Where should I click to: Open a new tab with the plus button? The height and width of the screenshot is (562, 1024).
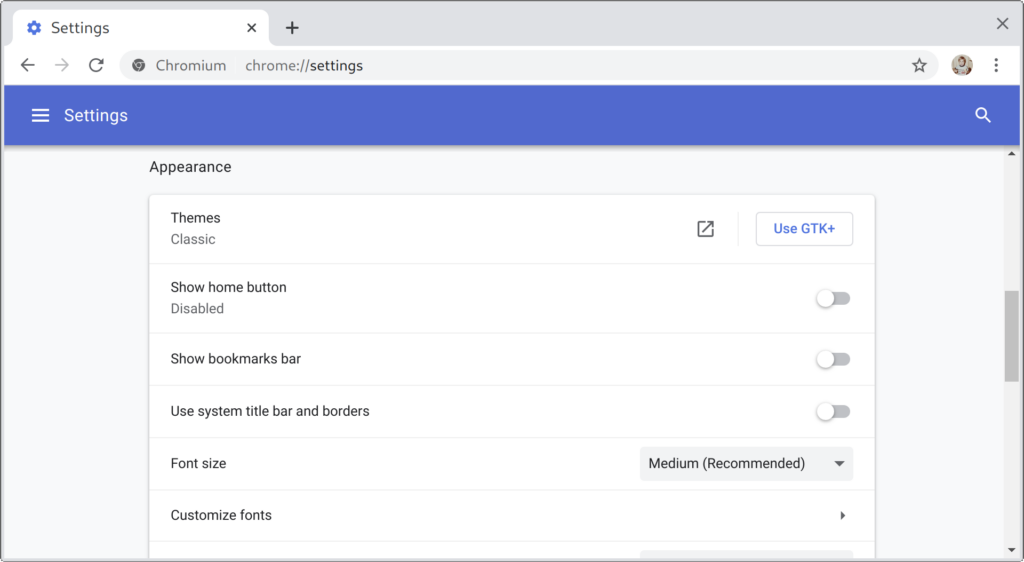[292, 27]
